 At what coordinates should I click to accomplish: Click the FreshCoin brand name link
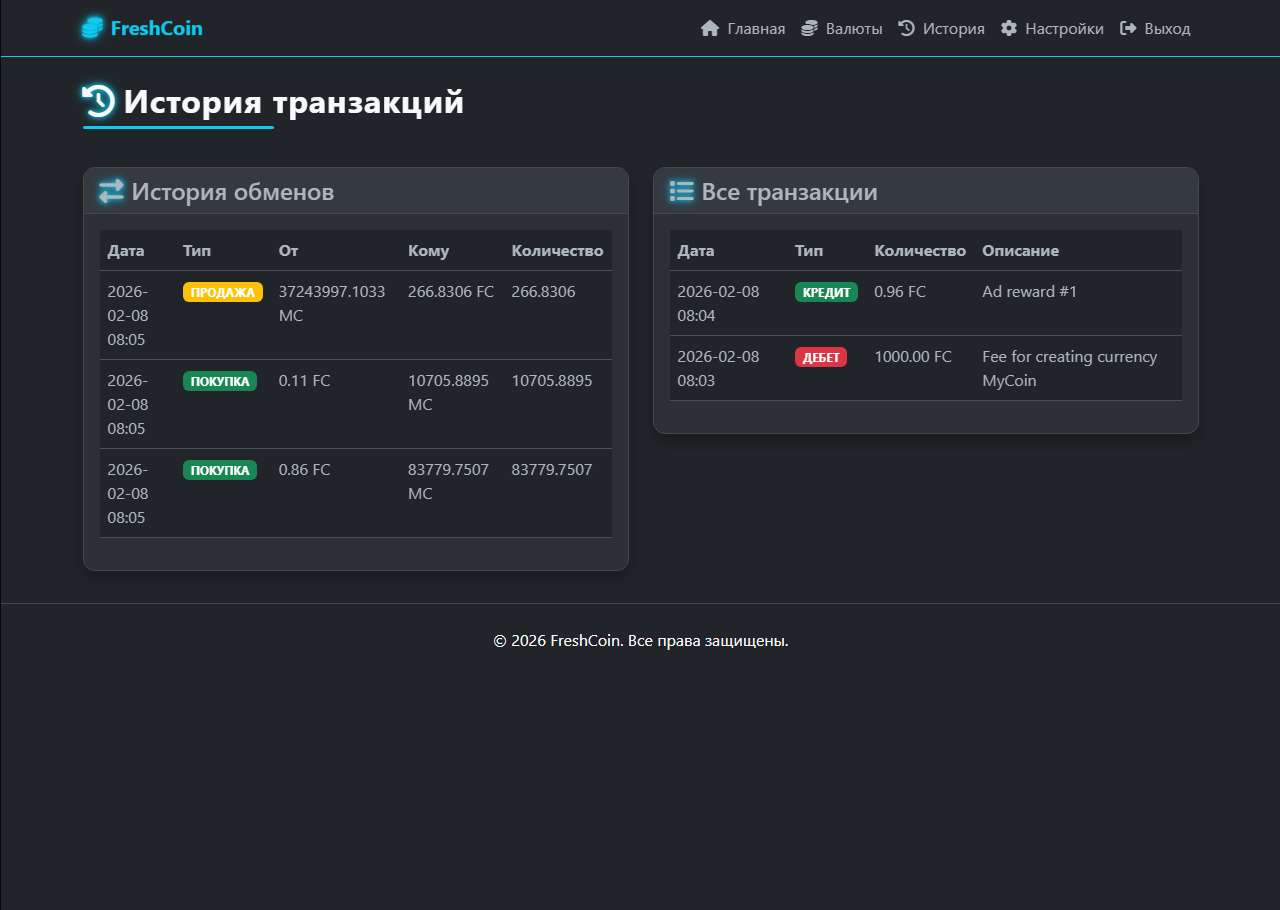coord(156,28)
